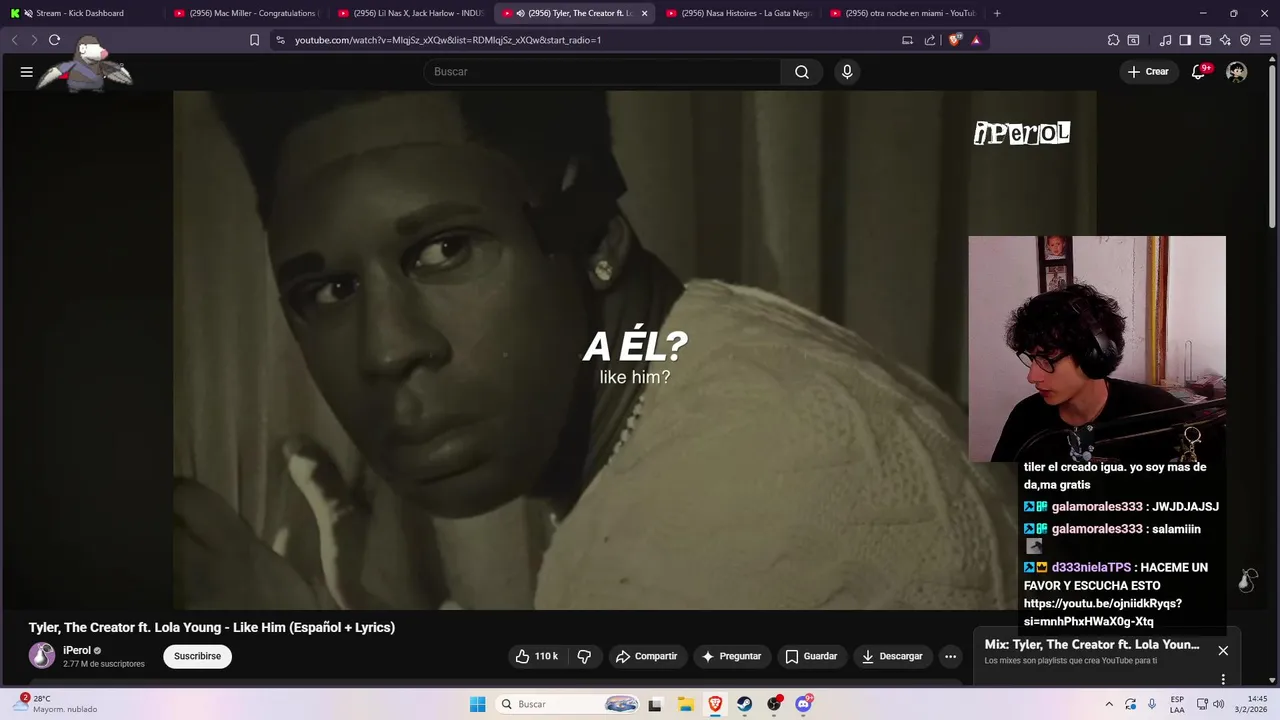Click the video player to pause

coord(634,350)
